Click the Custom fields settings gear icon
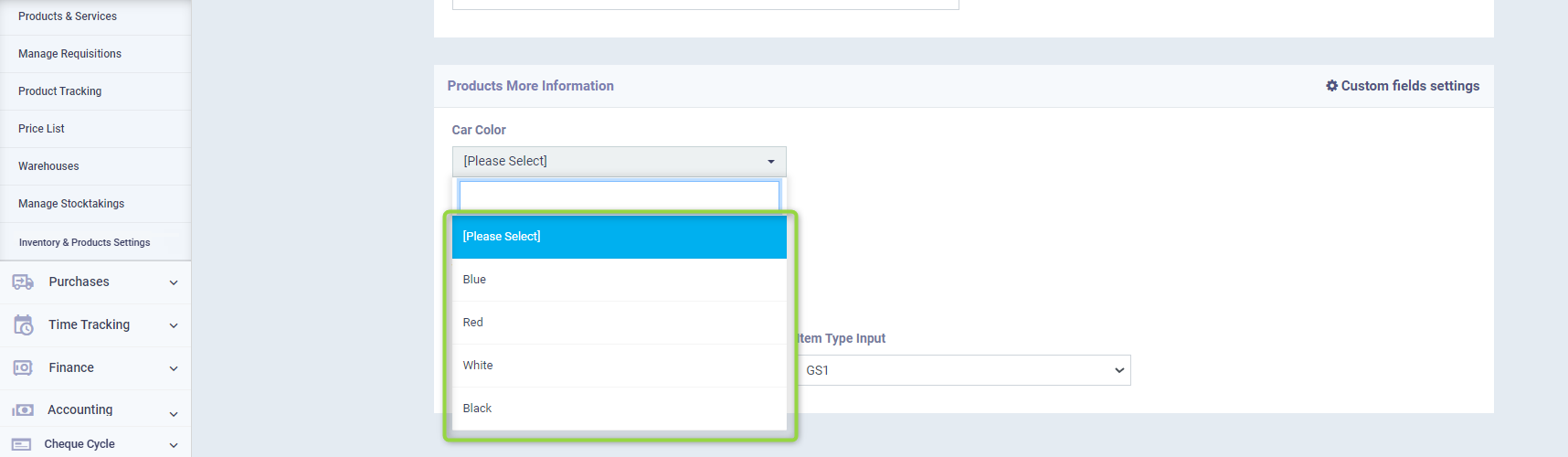 (x=1331, y=86)
